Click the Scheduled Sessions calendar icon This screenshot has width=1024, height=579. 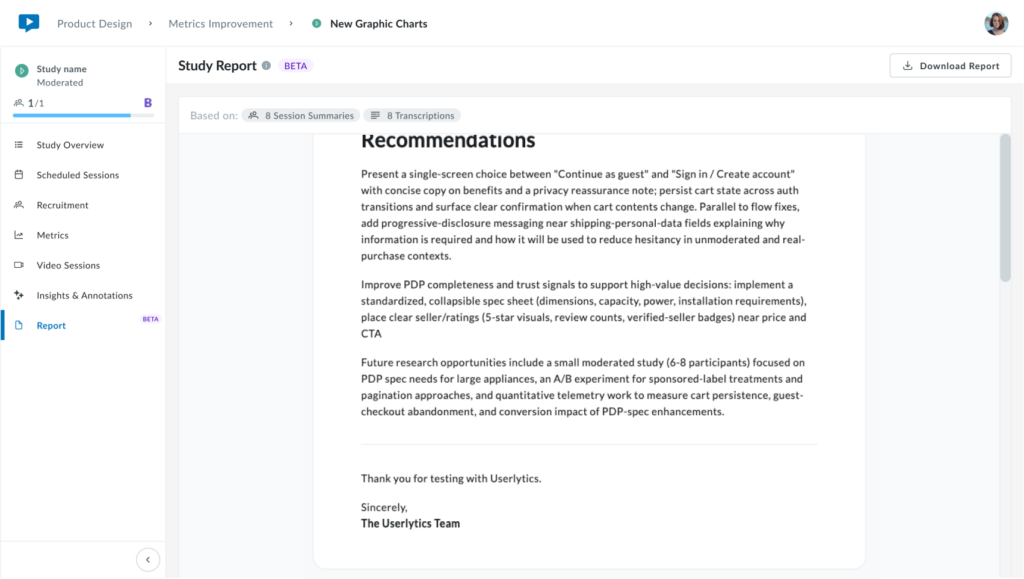(x=19, y=174)
